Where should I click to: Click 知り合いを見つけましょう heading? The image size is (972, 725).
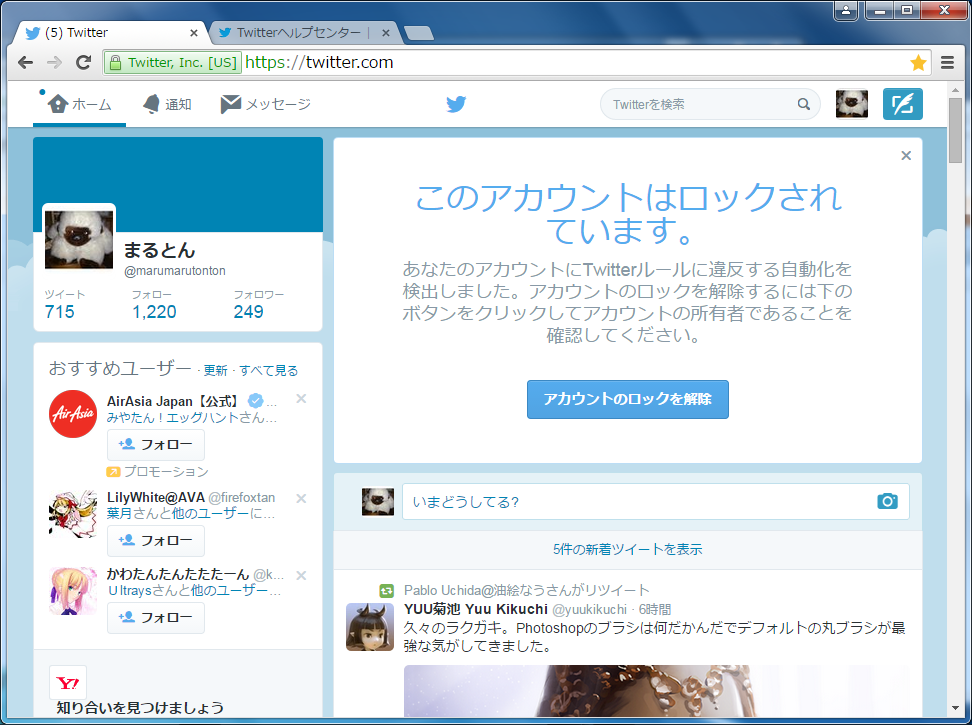(140, 708)
